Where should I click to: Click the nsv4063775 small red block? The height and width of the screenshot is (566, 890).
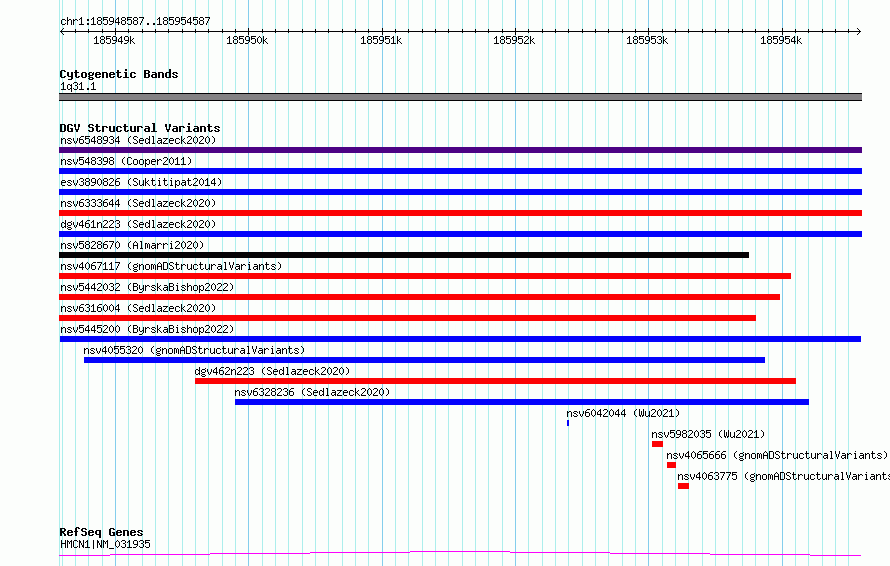pos(683,486)
